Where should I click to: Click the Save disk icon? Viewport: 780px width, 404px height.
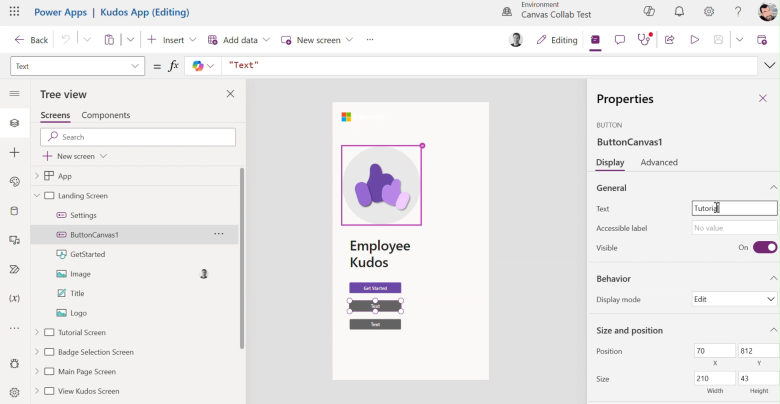[718, 40]
